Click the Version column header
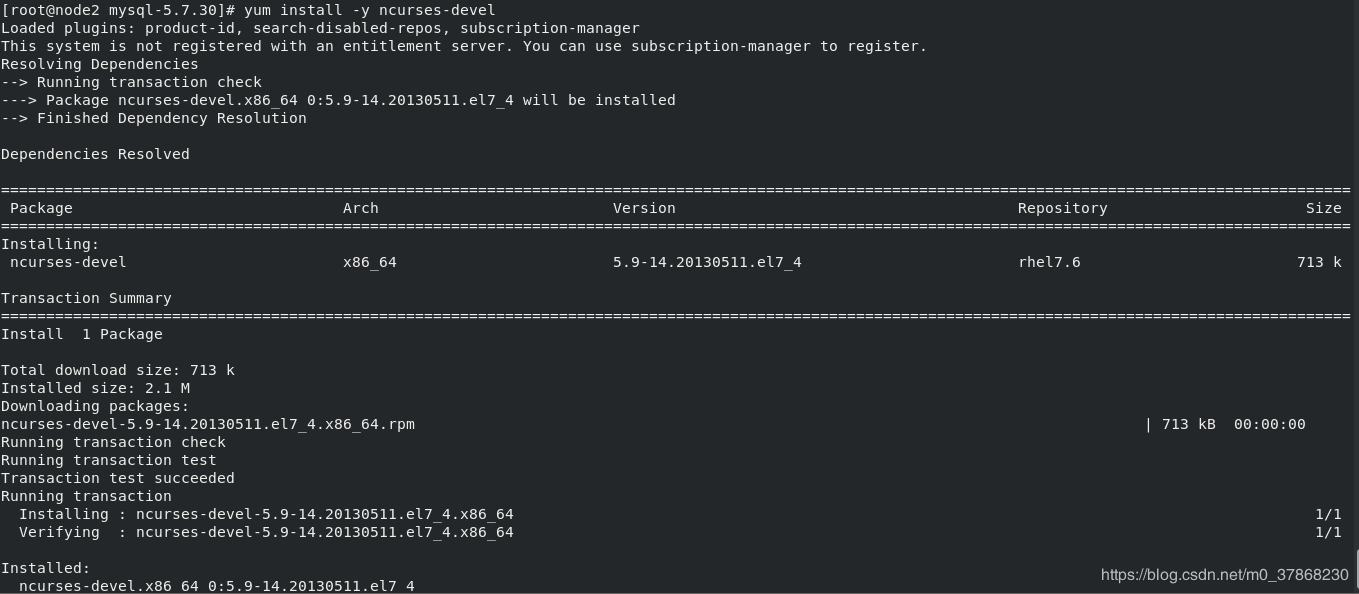 (644, 208)
